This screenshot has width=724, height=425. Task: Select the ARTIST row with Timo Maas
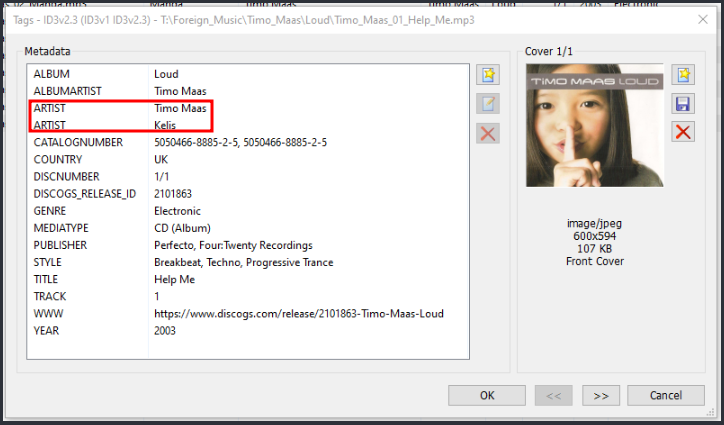(248, 108)
